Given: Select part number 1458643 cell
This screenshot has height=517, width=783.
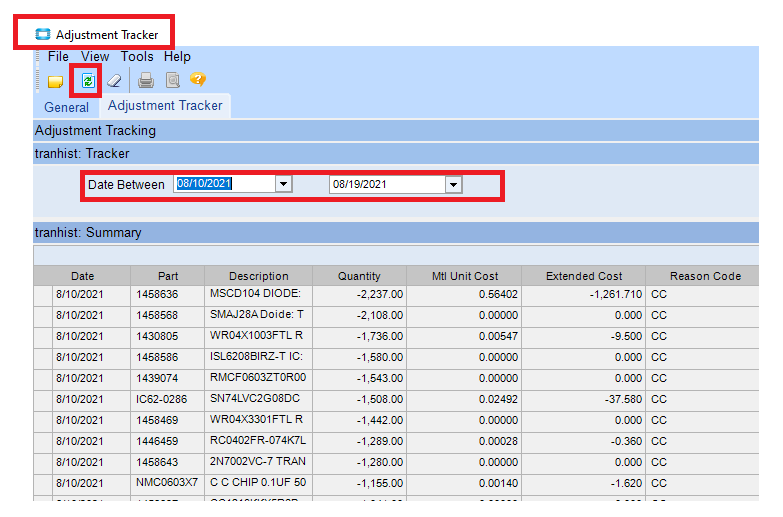Looking at the screenshot, I should 168,462.
